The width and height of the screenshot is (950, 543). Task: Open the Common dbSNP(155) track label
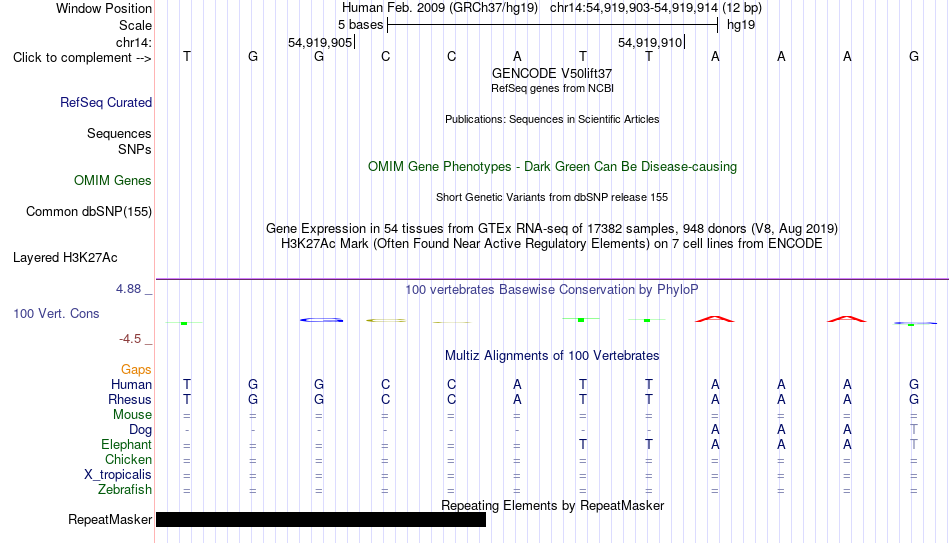click(x=89, y=212)
